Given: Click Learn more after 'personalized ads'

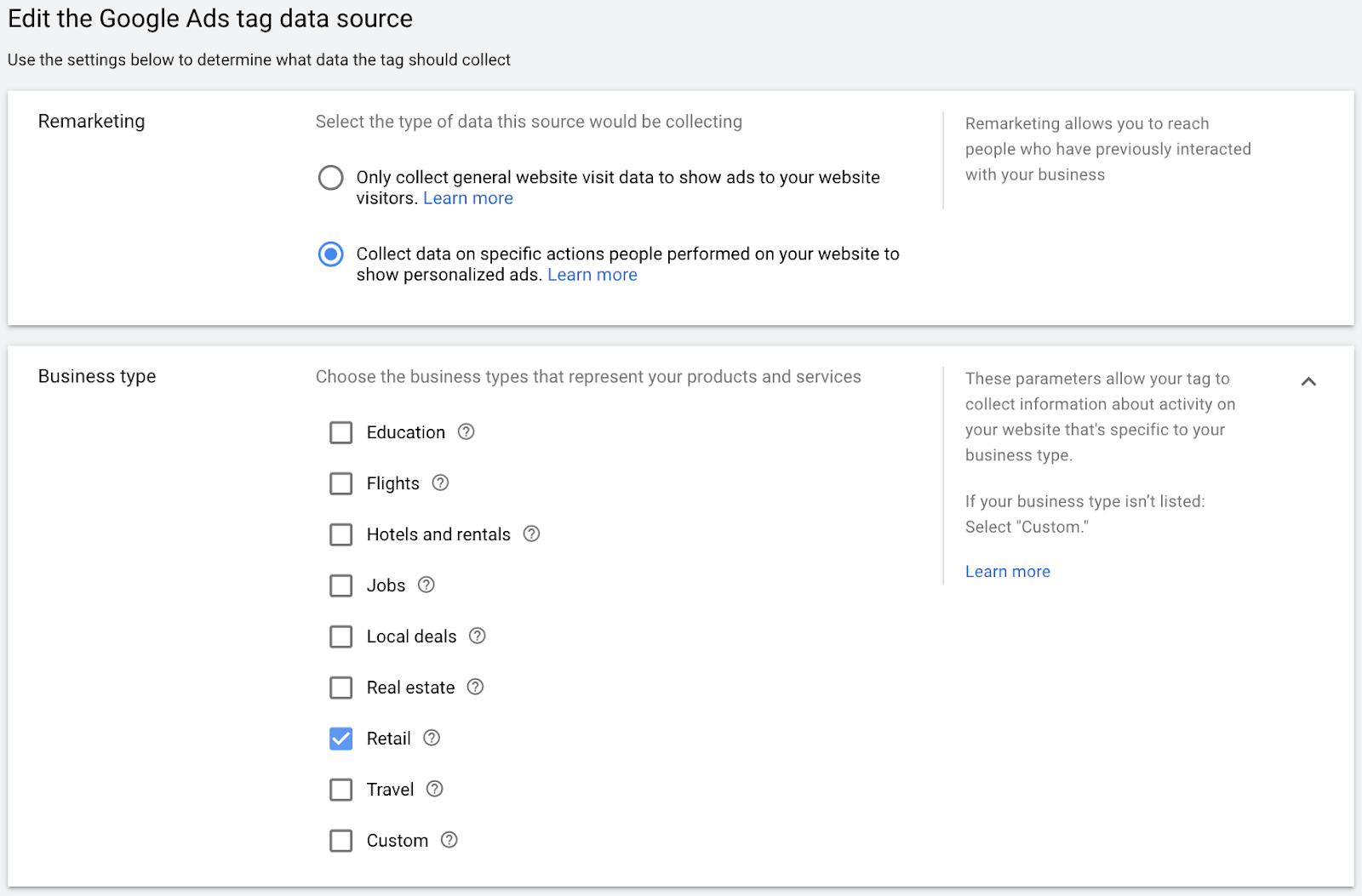Looking at the screenshot, I should tap(592, 275).
